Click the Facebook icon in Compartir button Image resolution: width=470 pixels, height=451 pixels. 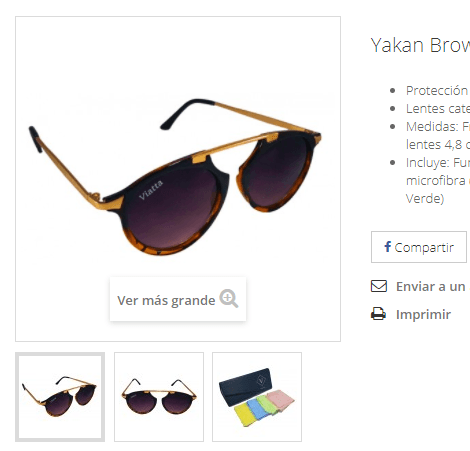pyautogui.click(x=387, y=247)
